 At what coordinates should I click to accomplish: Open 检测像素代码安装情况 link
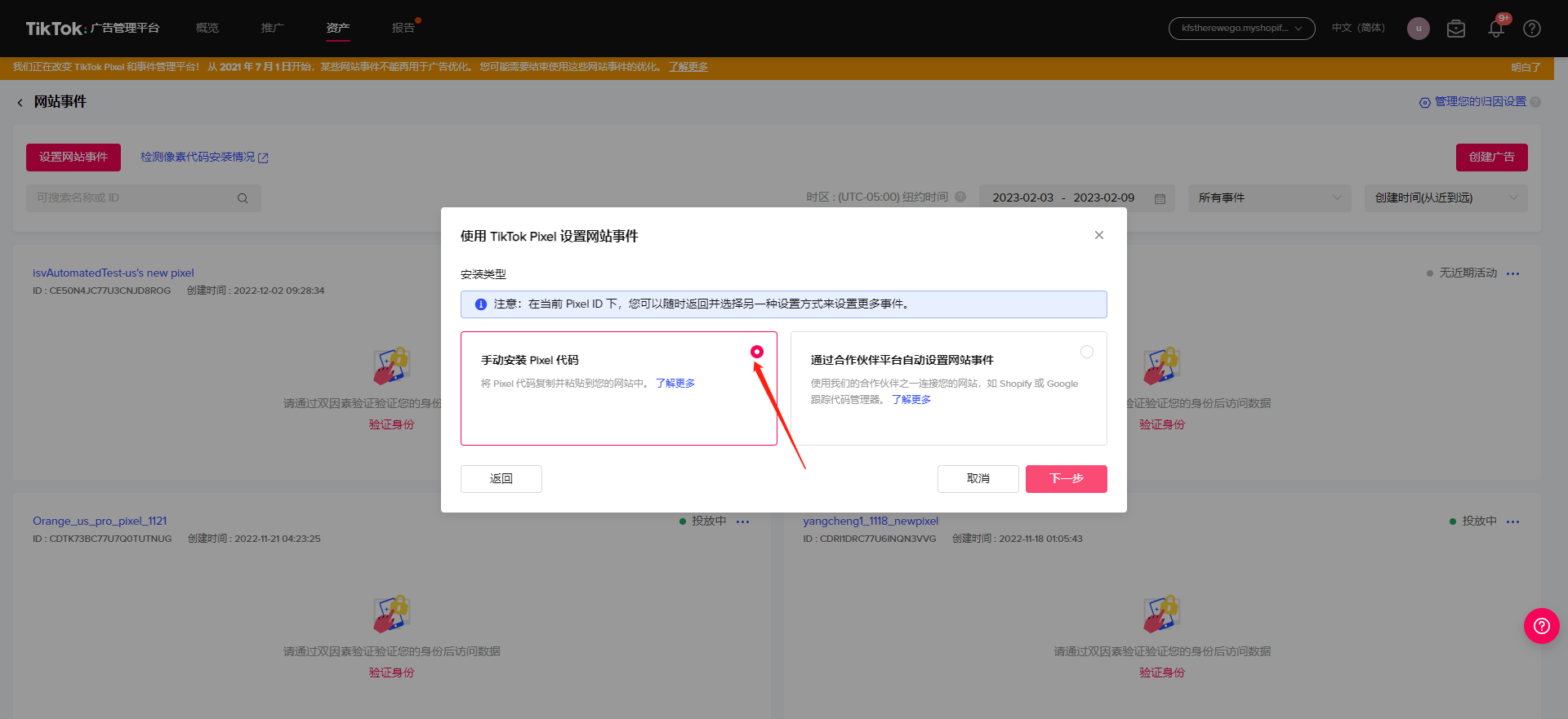pos(204,158)
